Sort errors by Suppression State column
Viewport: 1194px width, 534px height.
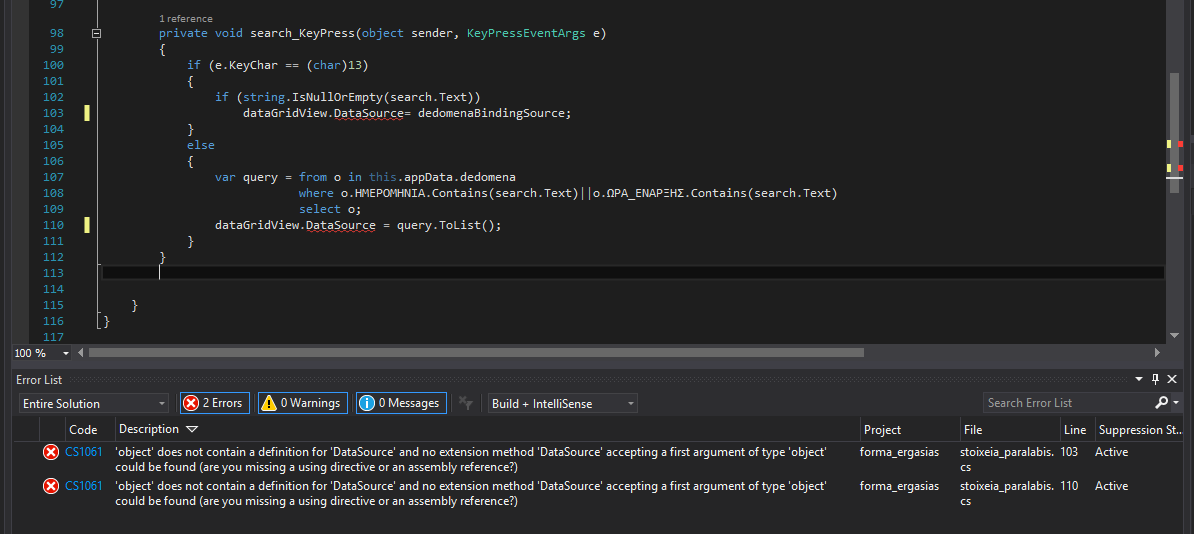1141,430
